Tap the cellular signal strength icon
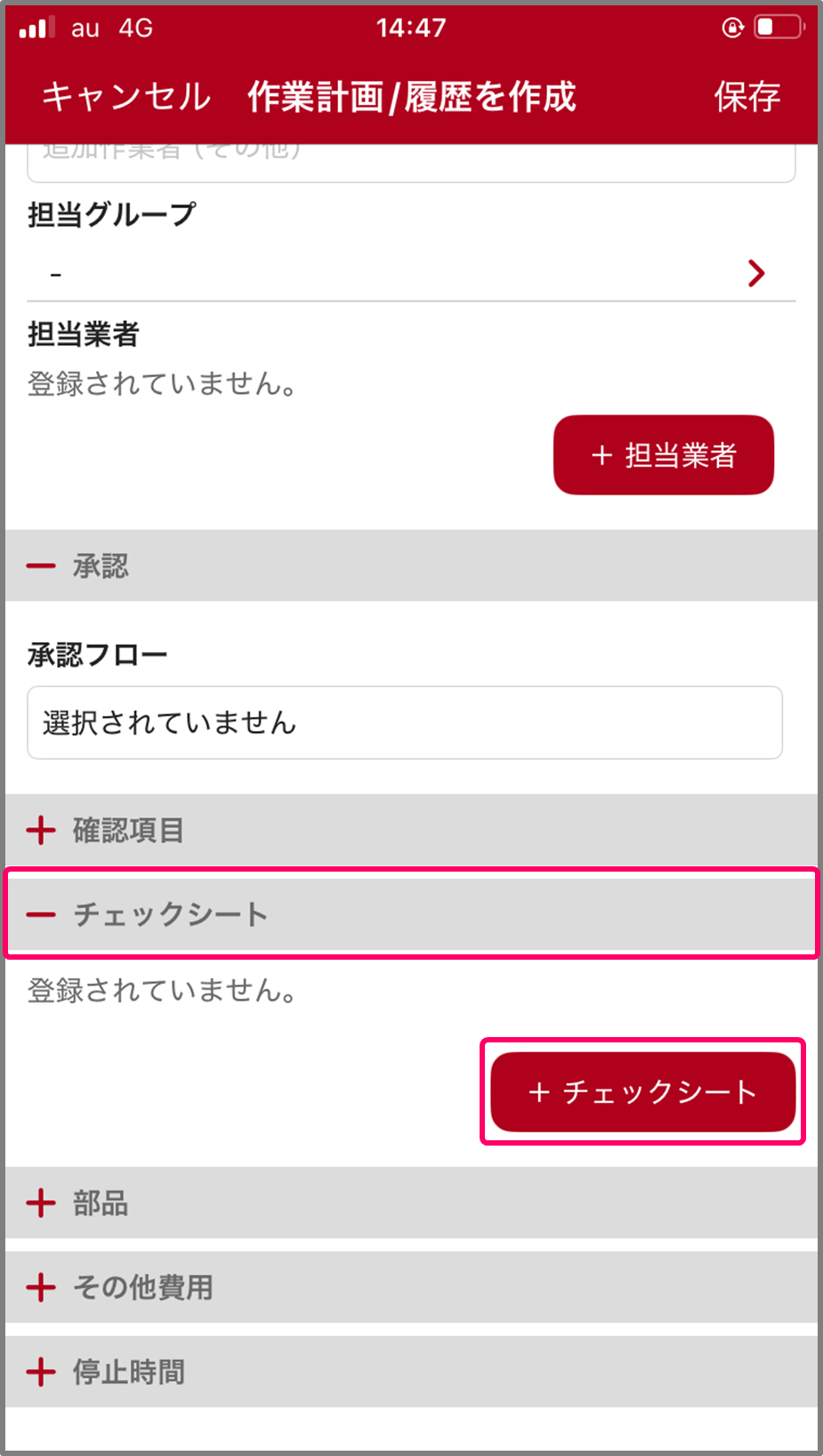The image size is (823, 1456). click(36, 28)
